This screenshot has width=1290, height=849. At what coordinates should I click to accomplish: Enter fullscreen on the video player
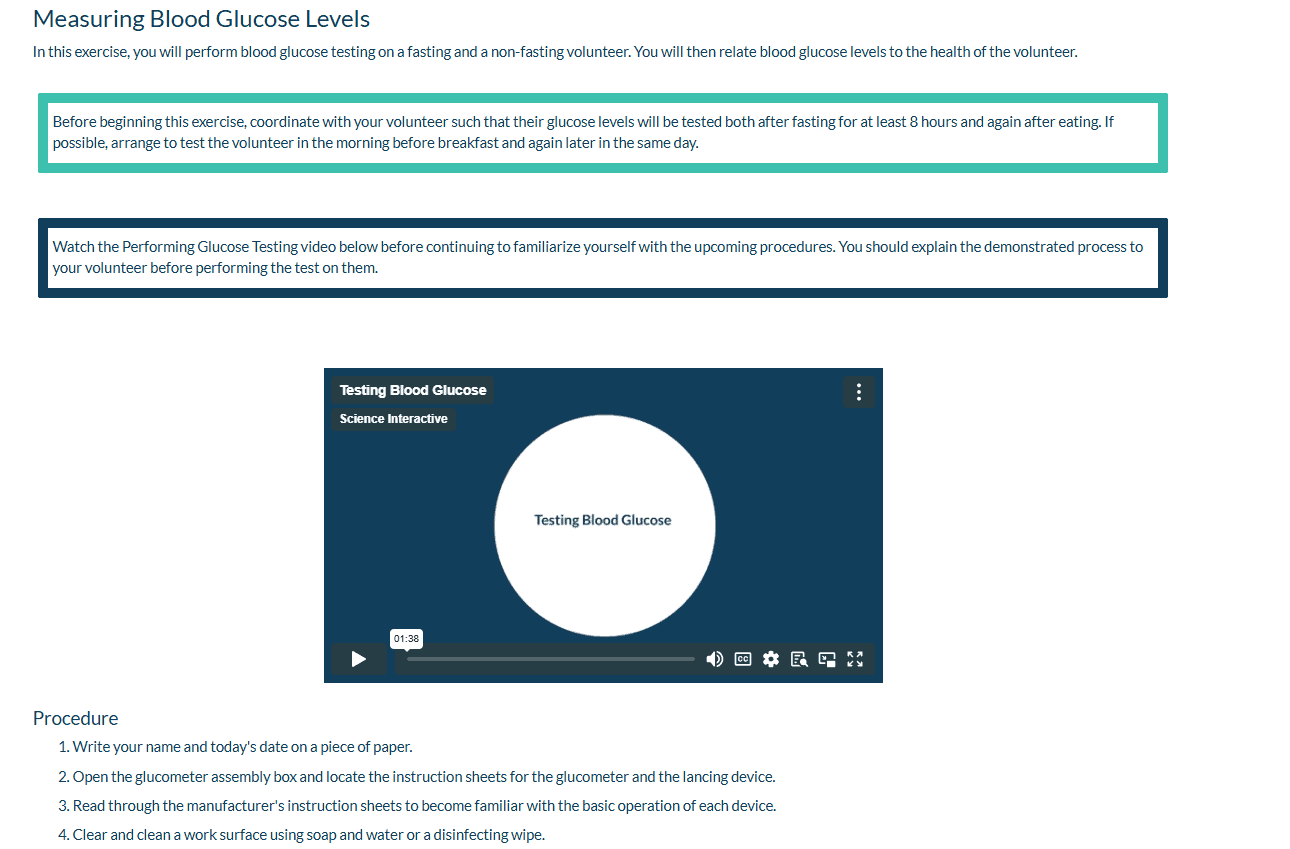855,659
